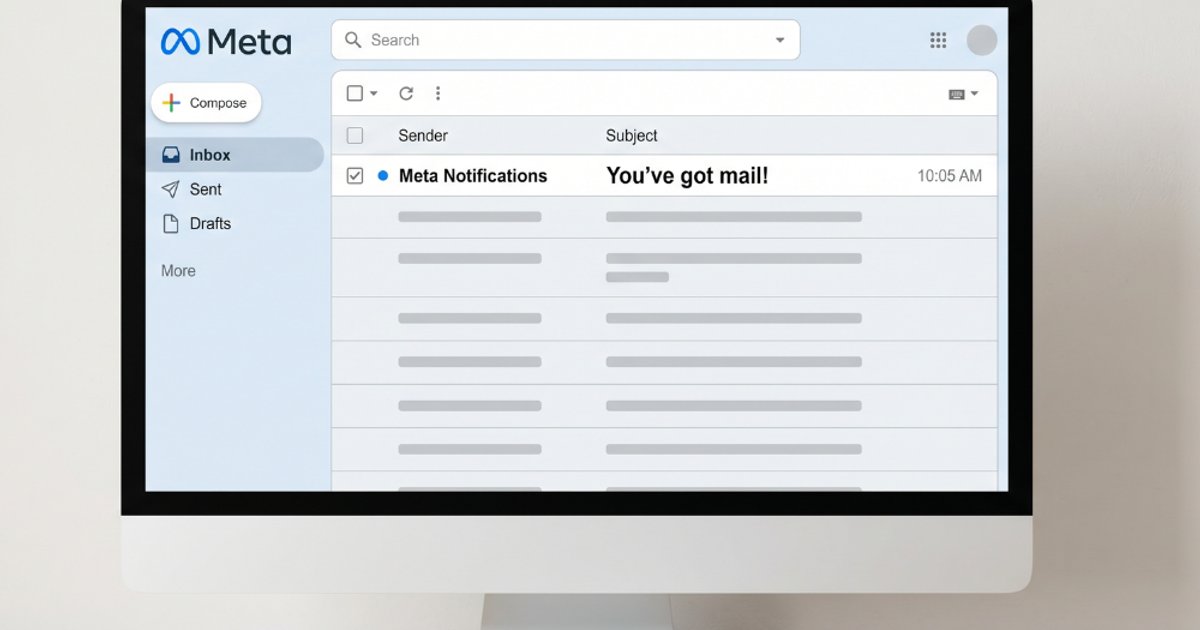
Task: Expand the select-all dropdown arrow
Action: 374,93
